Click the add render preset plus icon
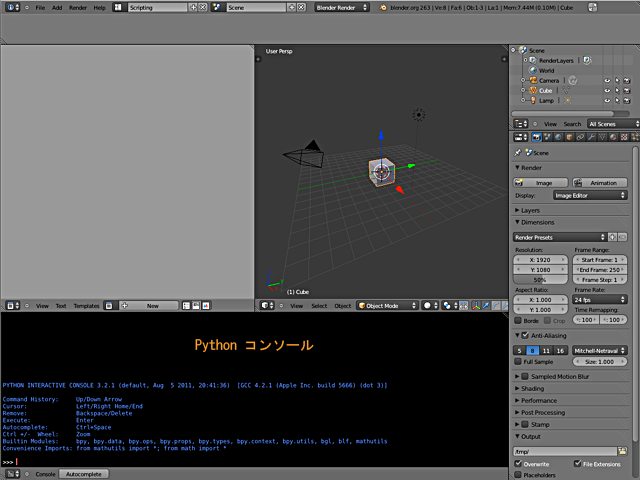Screen dimensions: 640x480 611,237
